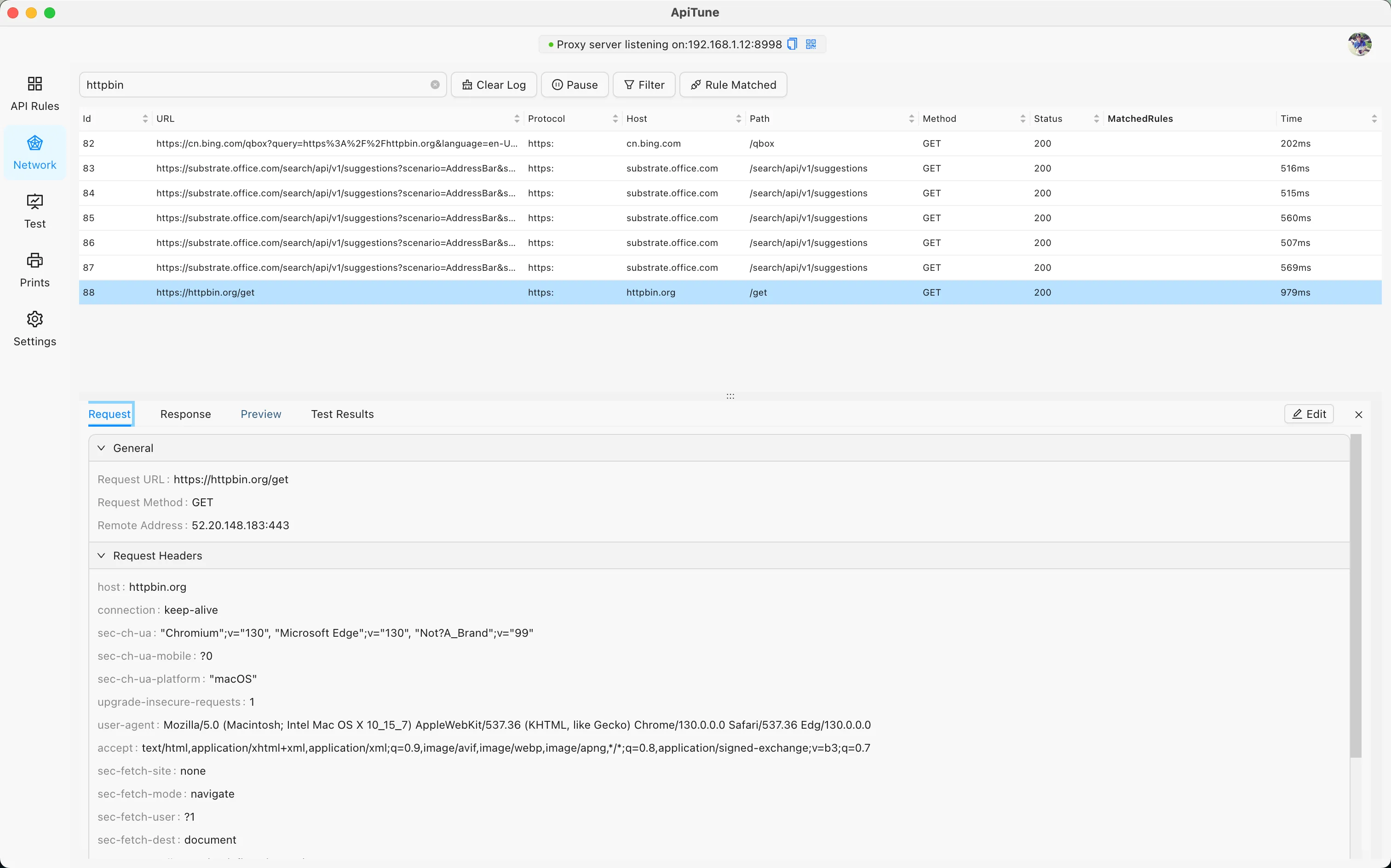Screen dimensions: 1391x868
Task: Open the Prints section in sidebar
Action: tap(34, 270)
